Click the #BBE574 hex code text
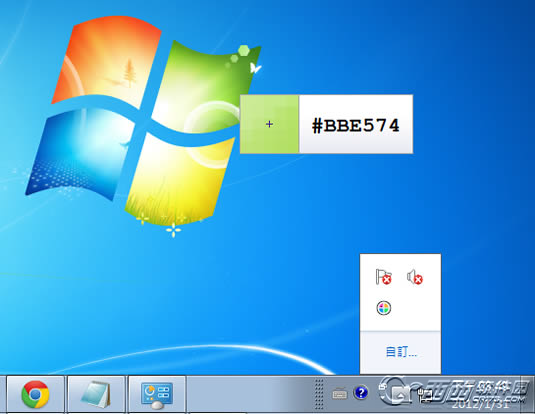Image resolution: width=535 pixels, height=414 pixels. pos(356,125)
